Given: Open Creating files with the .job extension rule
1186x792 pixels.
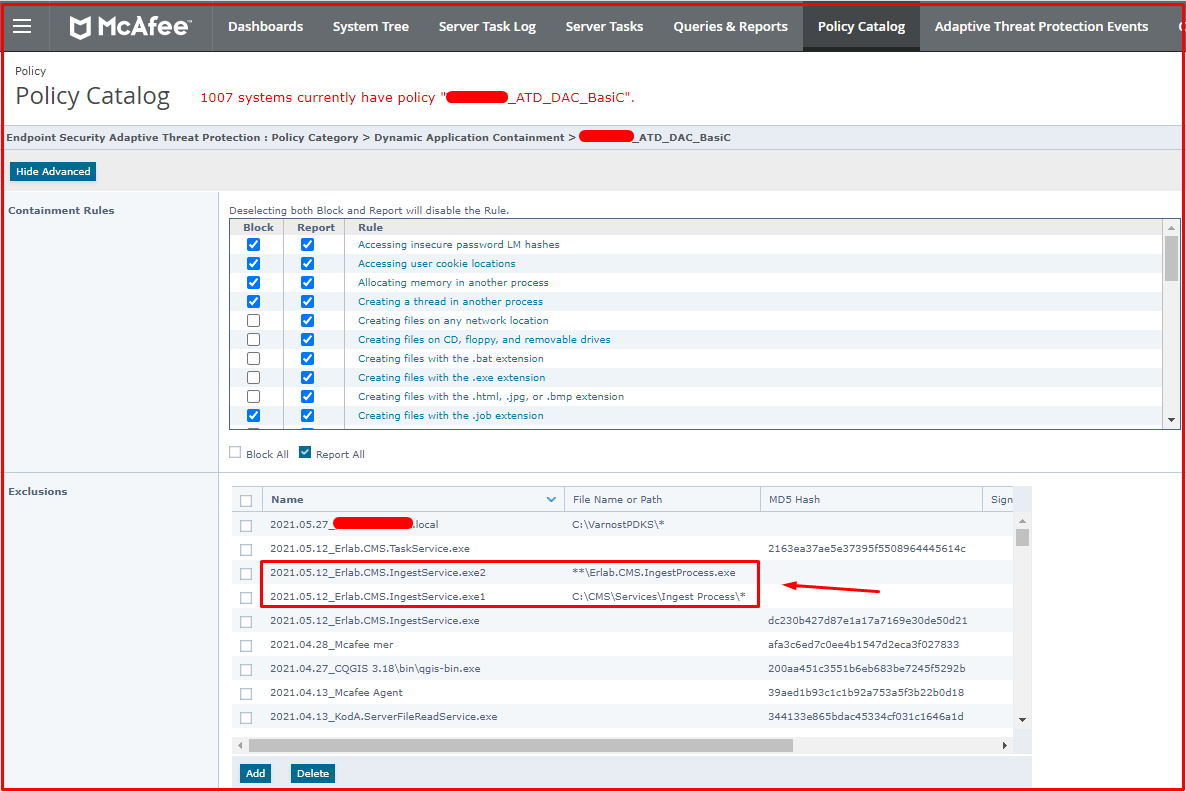Looking at the screenshot, I should point(450,415).
